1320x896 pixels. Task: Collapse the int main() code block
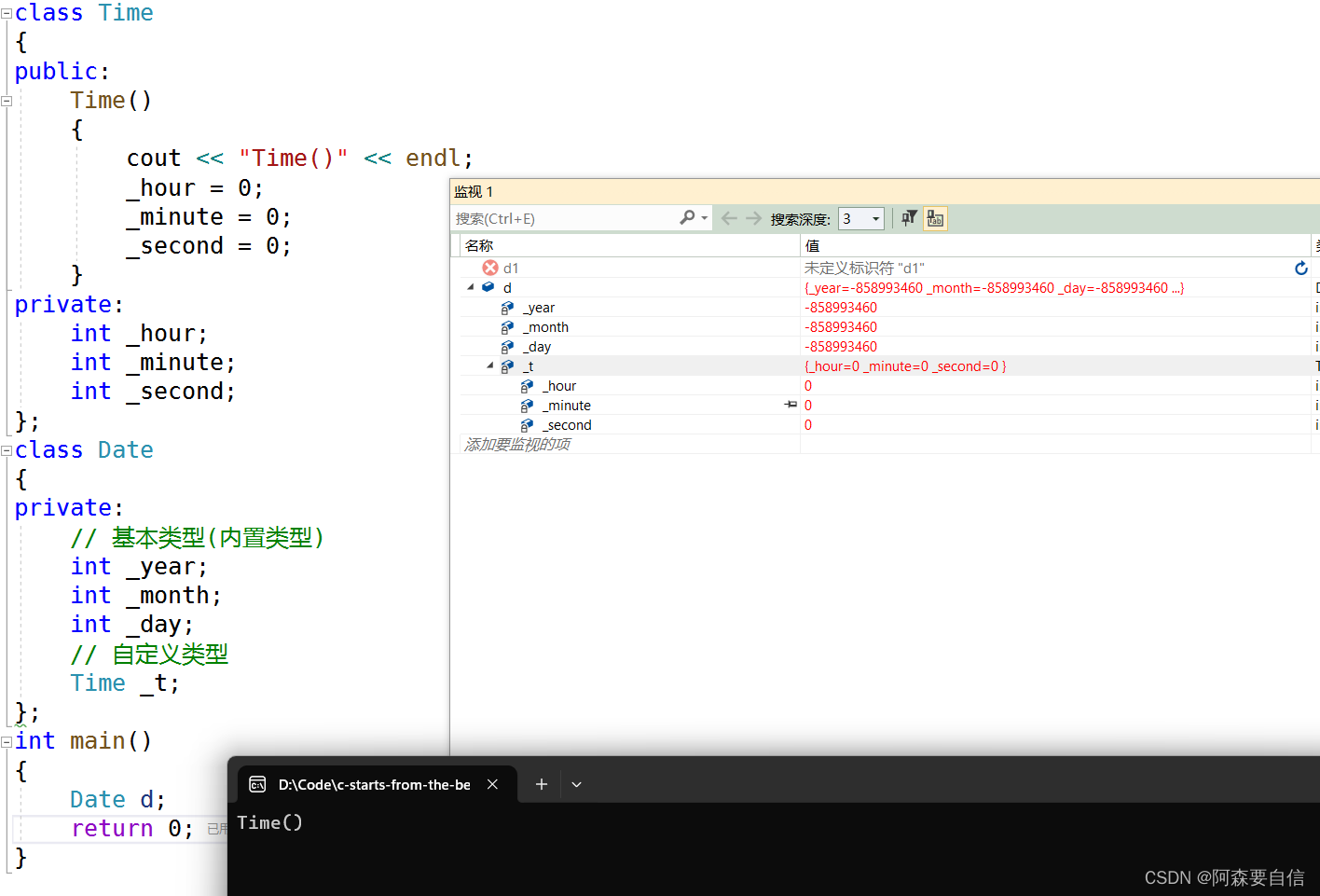pos(7,742)
